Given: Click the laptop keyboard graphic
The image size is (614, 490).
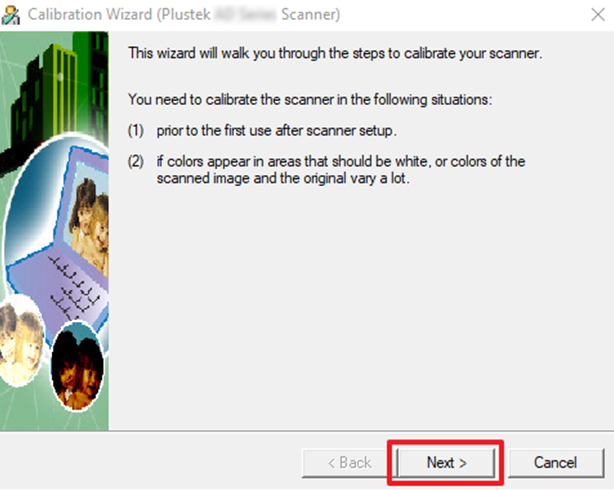Looking at the screenshot, I should 72,288.
